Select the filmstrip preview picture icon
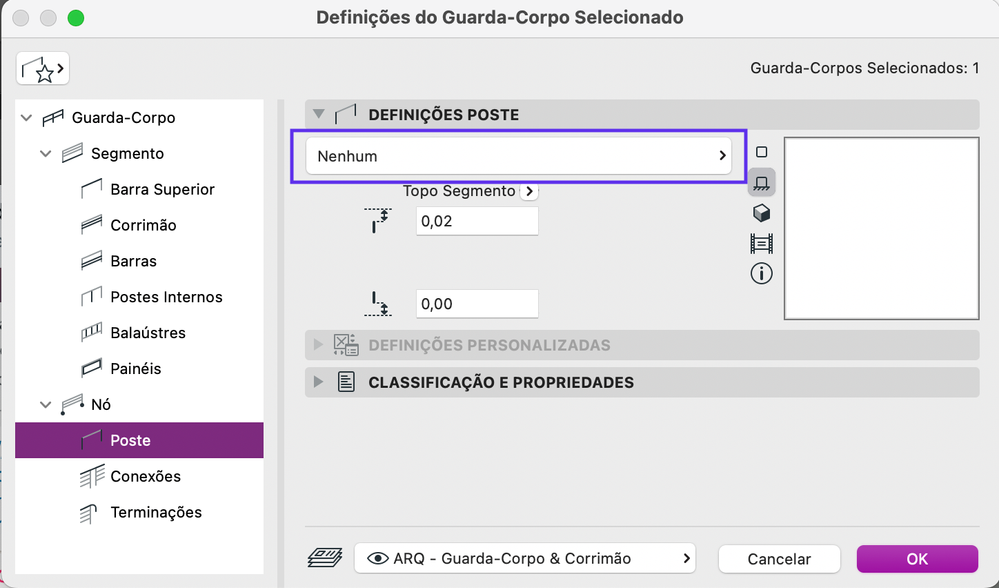 tap(761, 243)
